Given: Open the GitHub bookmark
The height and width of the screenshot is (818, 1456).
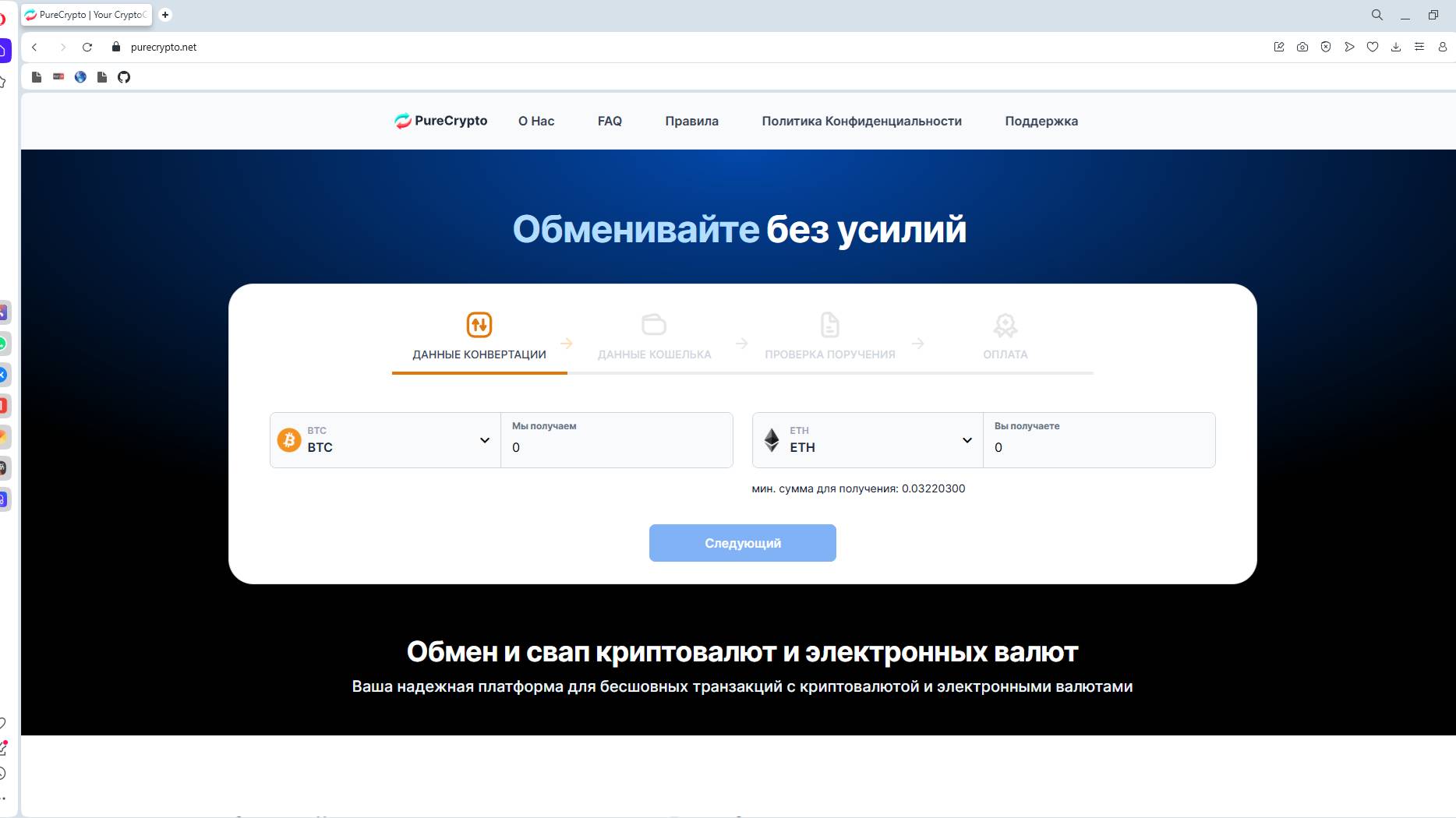Looking at the screenshot, I should (124, 77).
